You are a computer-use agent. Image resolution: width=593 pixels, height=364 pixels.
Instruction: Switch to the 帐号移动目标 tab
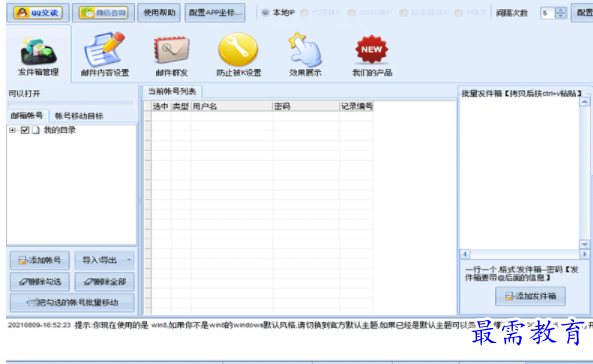(x=79, y=116)
